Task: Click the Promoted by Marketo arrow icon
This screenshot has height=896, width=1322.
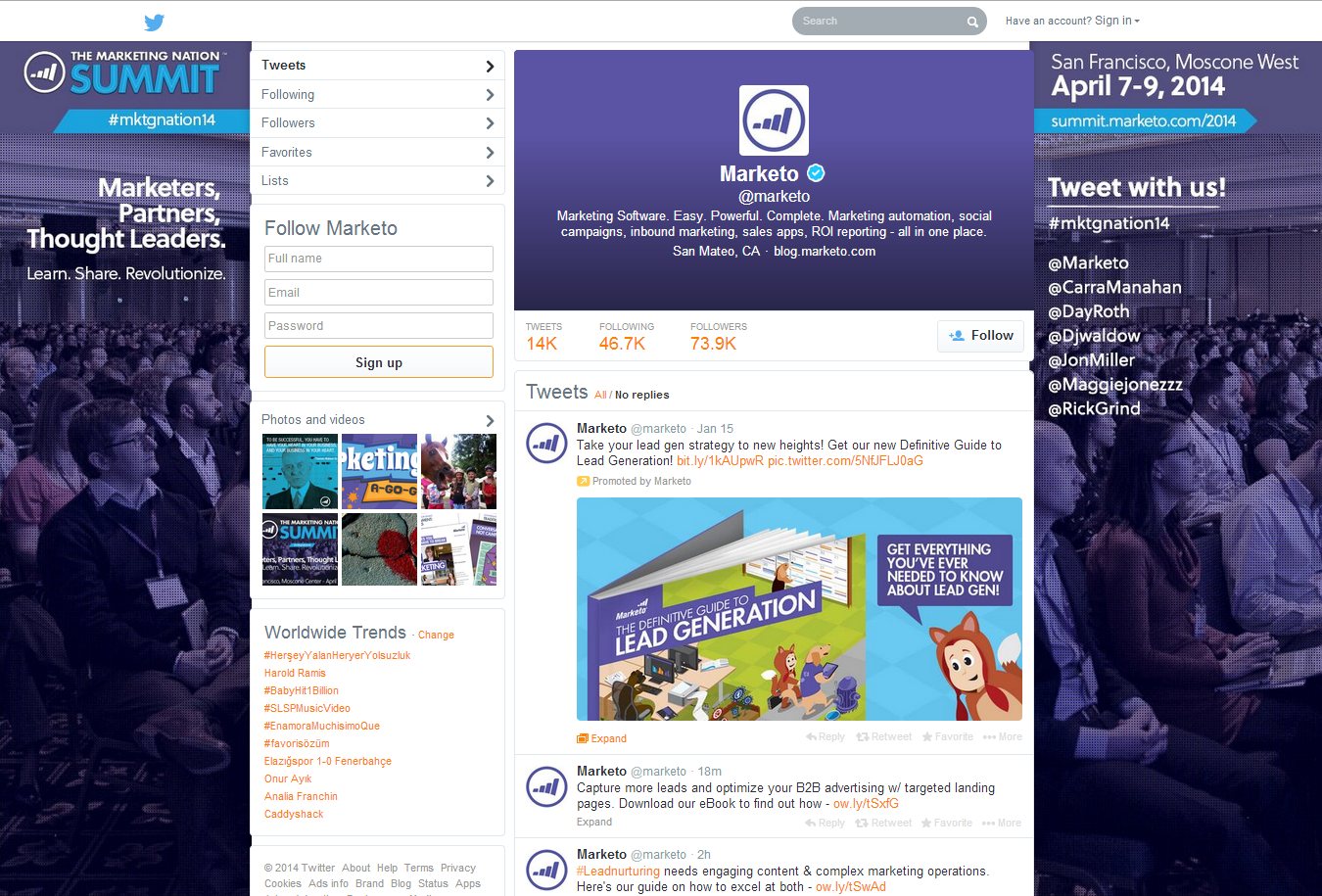Action: 583,481
